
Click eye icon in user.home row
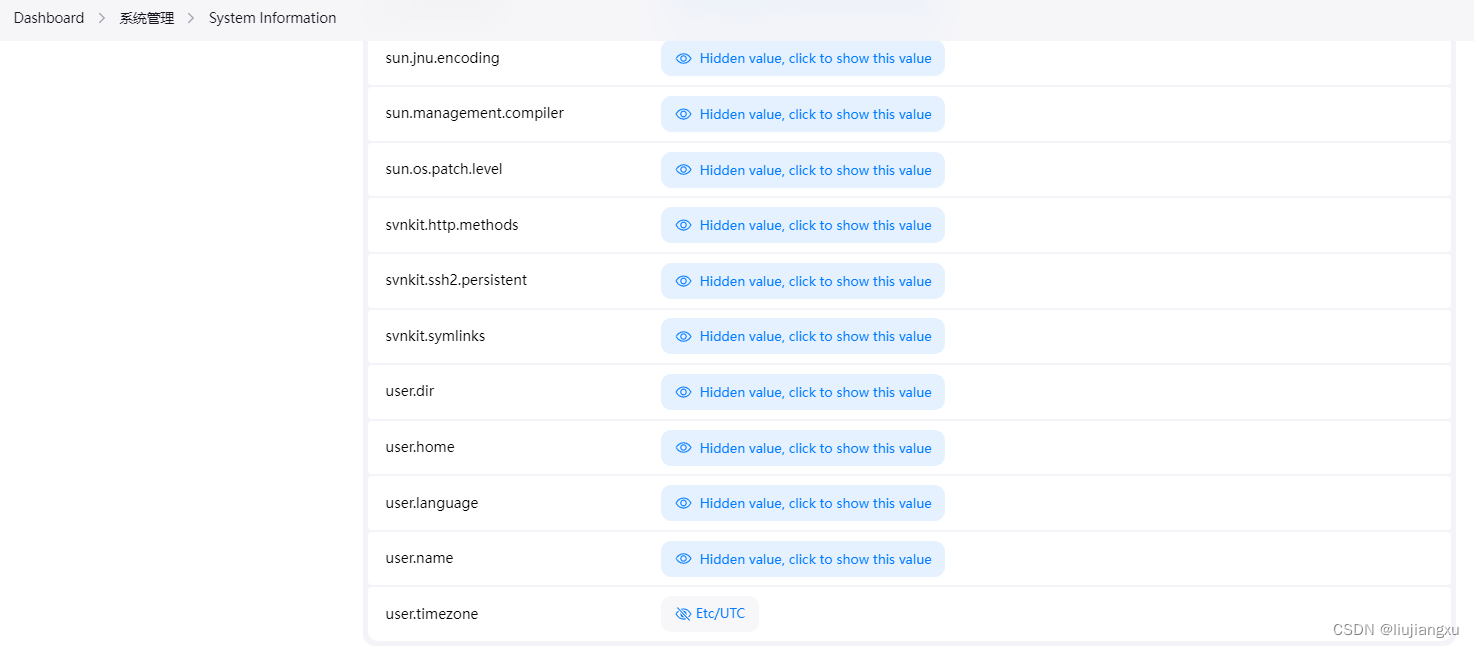(x=684, y=448)
